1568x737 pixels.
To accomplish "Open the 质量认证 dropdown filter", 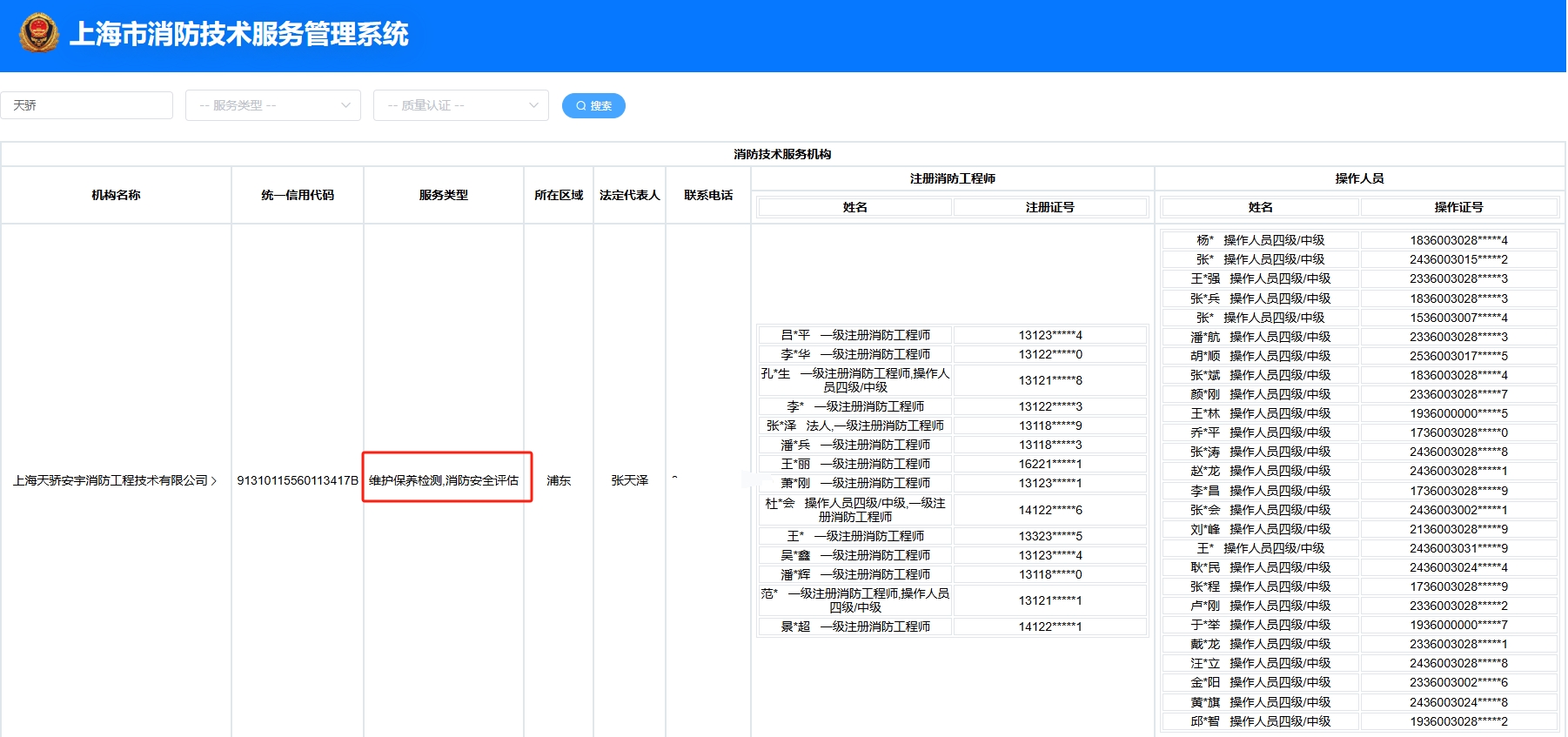I will point(461,105).
